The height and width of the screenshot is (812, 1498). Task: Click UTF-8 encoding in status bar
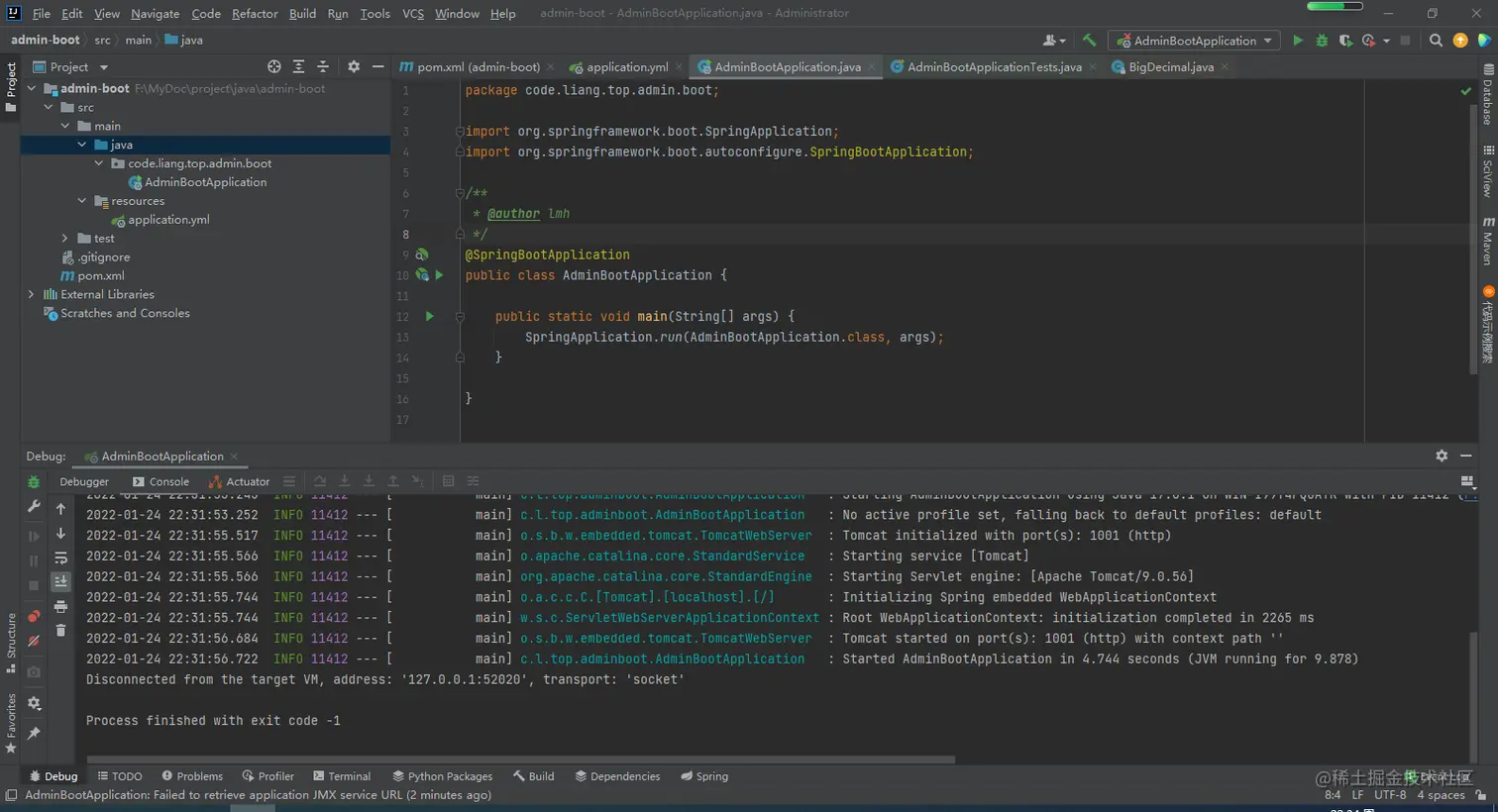pyautogui.click(x=1390, y=795)
